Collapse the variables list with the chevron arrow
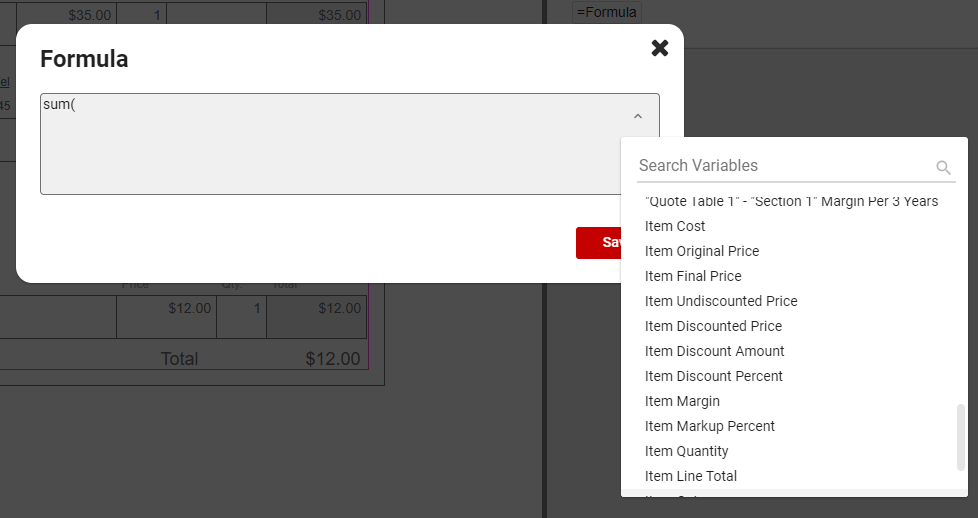The width and height of the screenshot is (978, 518). pos(637,117)
